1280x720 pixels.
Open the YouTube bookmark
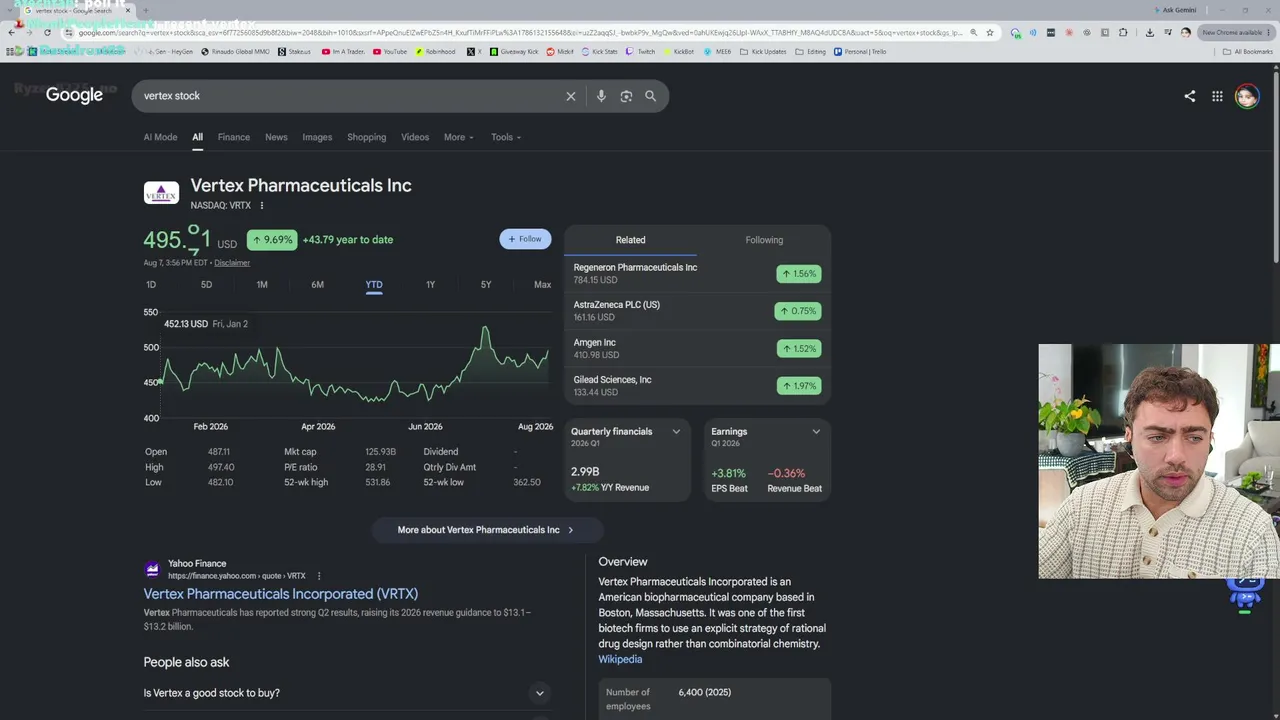[x=390, y=51]
